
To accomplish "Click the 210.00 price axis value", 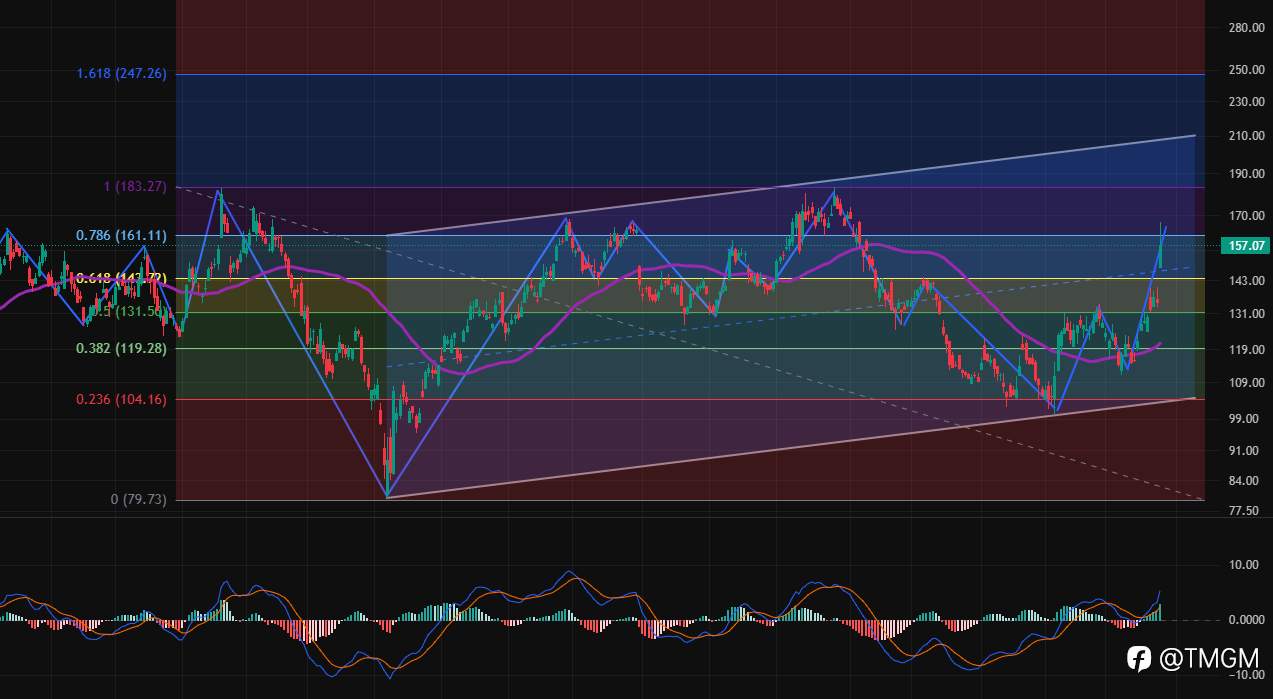I will click(x=1246, y=136).
